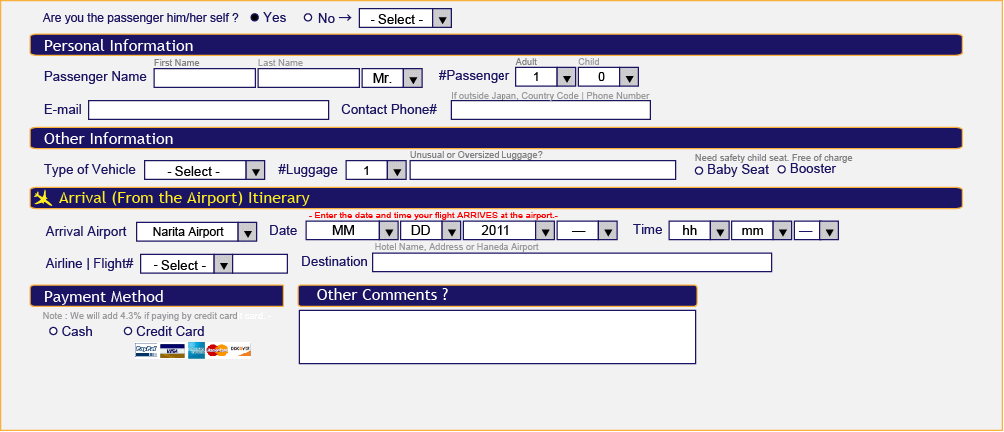This screenshot has height=432, width=1004.
Task: Click the MasterCard logo
Action: pos(218,350)
